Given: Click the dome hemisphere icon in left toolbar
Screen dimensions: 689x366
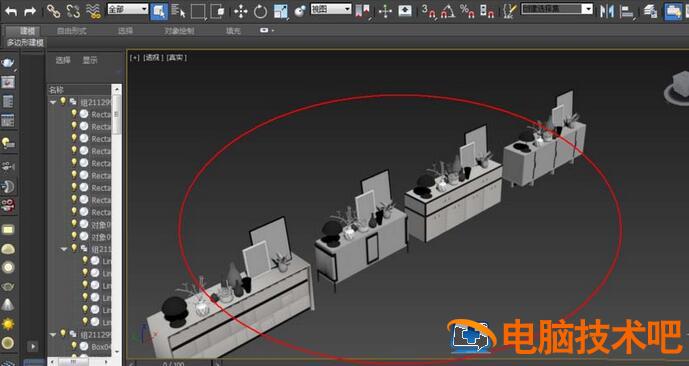Looking at the screenshot, I should [x=8, y=249].
